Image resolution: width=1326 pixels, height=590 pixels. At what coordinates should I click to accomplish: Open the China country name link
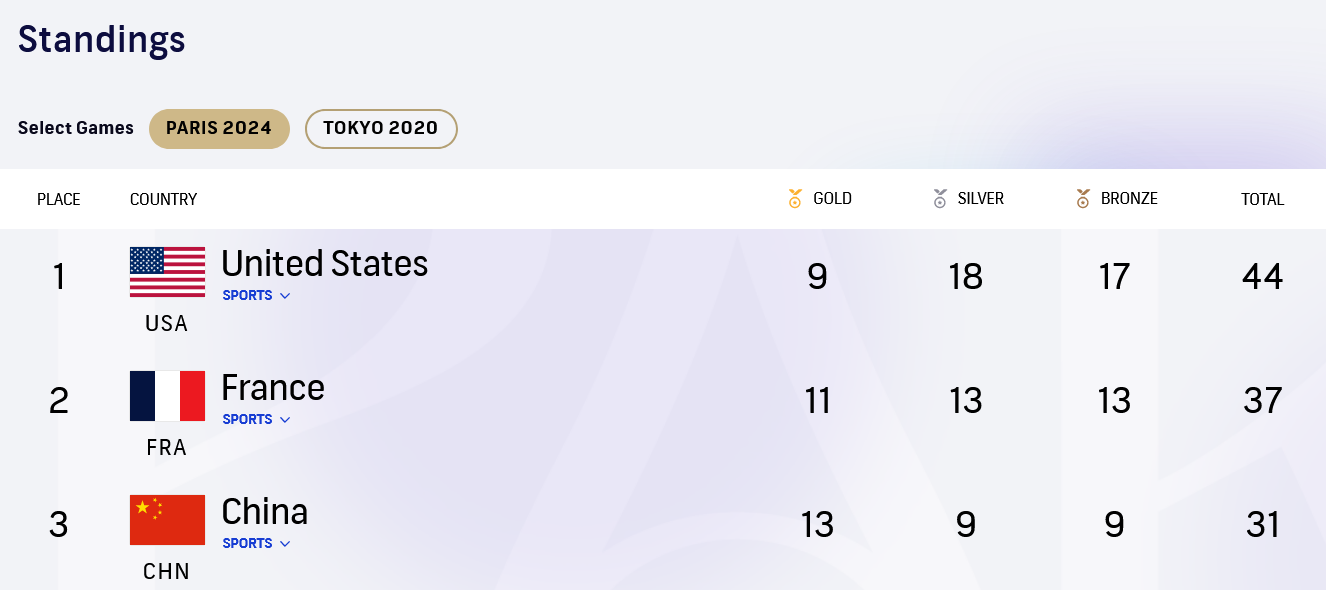click(265, 512)
